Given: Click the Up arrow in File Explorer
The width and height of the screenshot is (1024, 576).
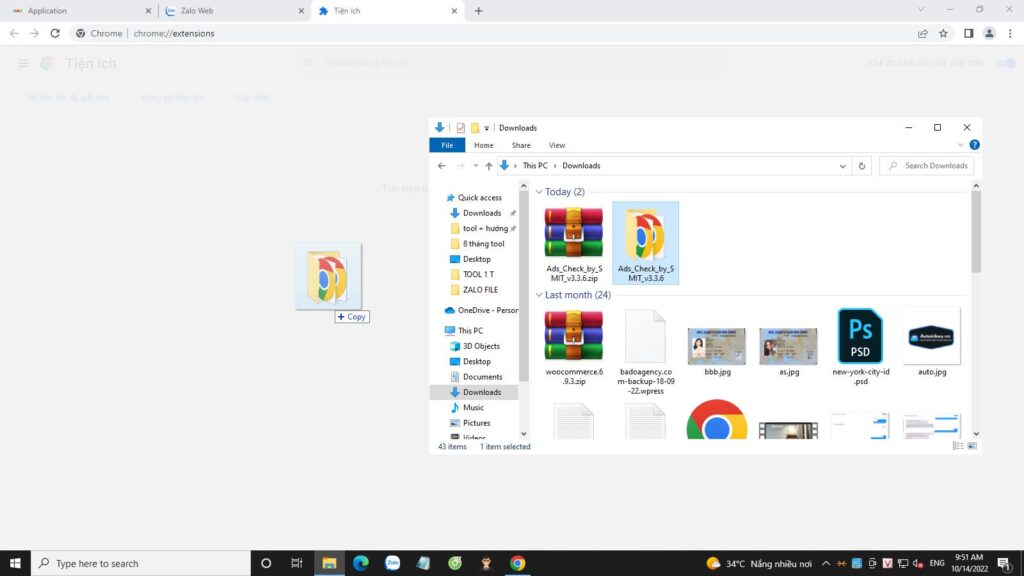Looking at the screenshot, I should tap(488, 166).
